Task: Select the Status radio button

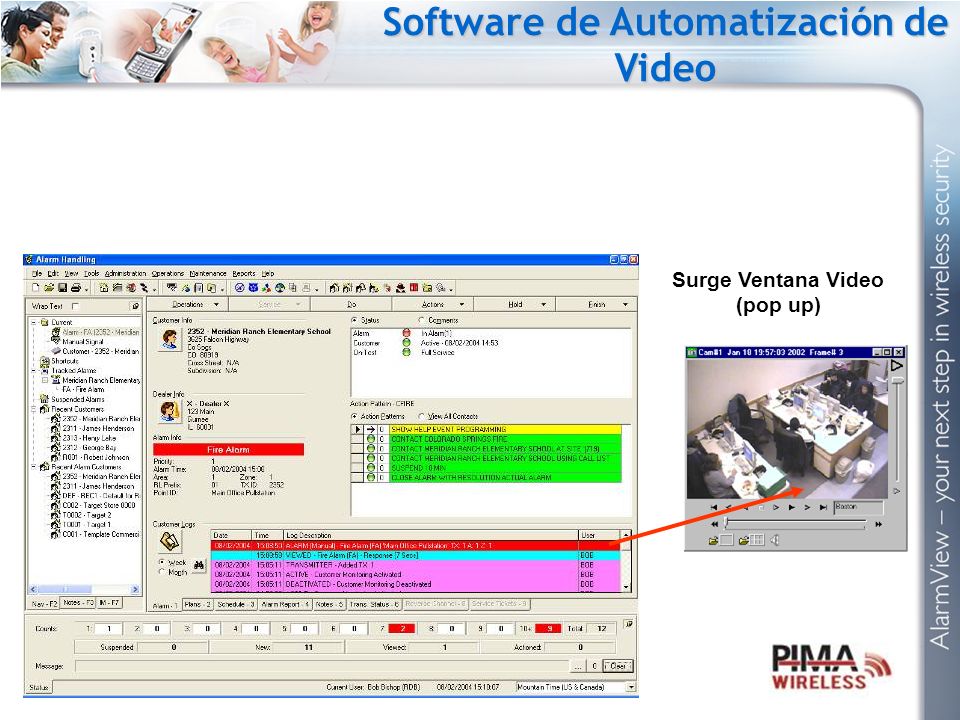Action: (x=354, y=320)
